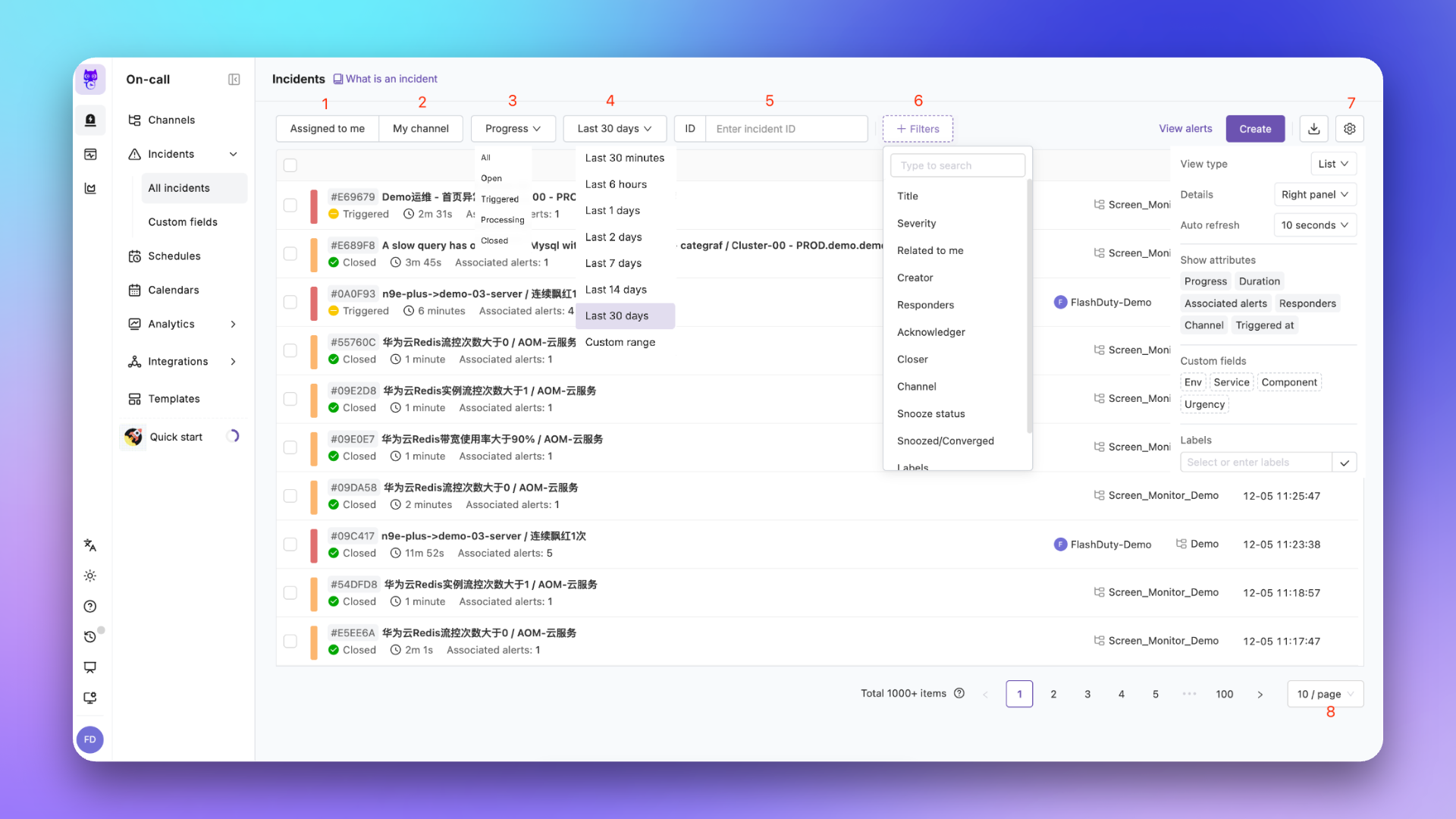
Task: Click the Enter incident ID field
Action: pos(786,129)
